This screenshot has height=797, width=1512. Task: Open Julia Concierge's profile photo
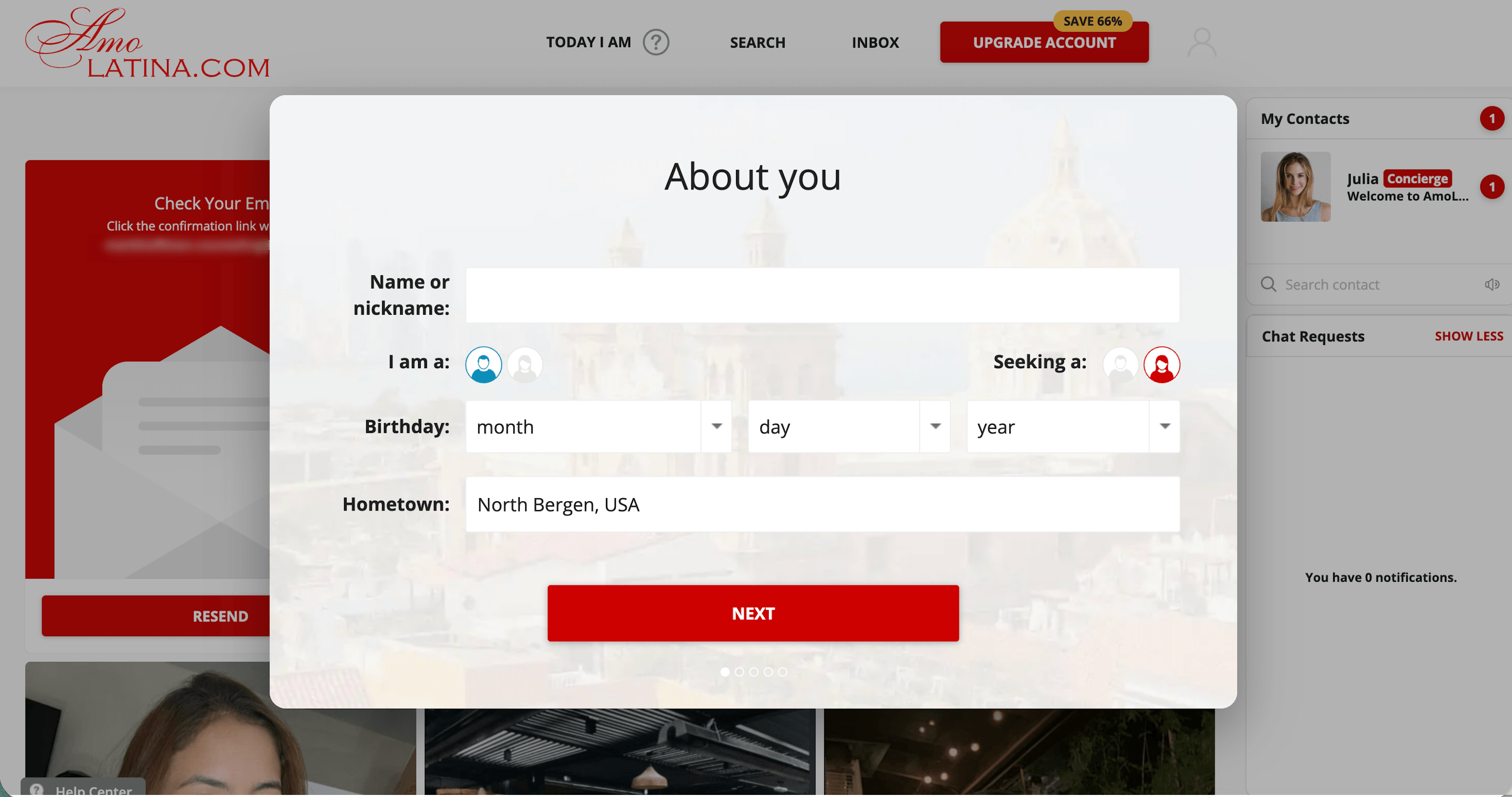coord(1295,186)
